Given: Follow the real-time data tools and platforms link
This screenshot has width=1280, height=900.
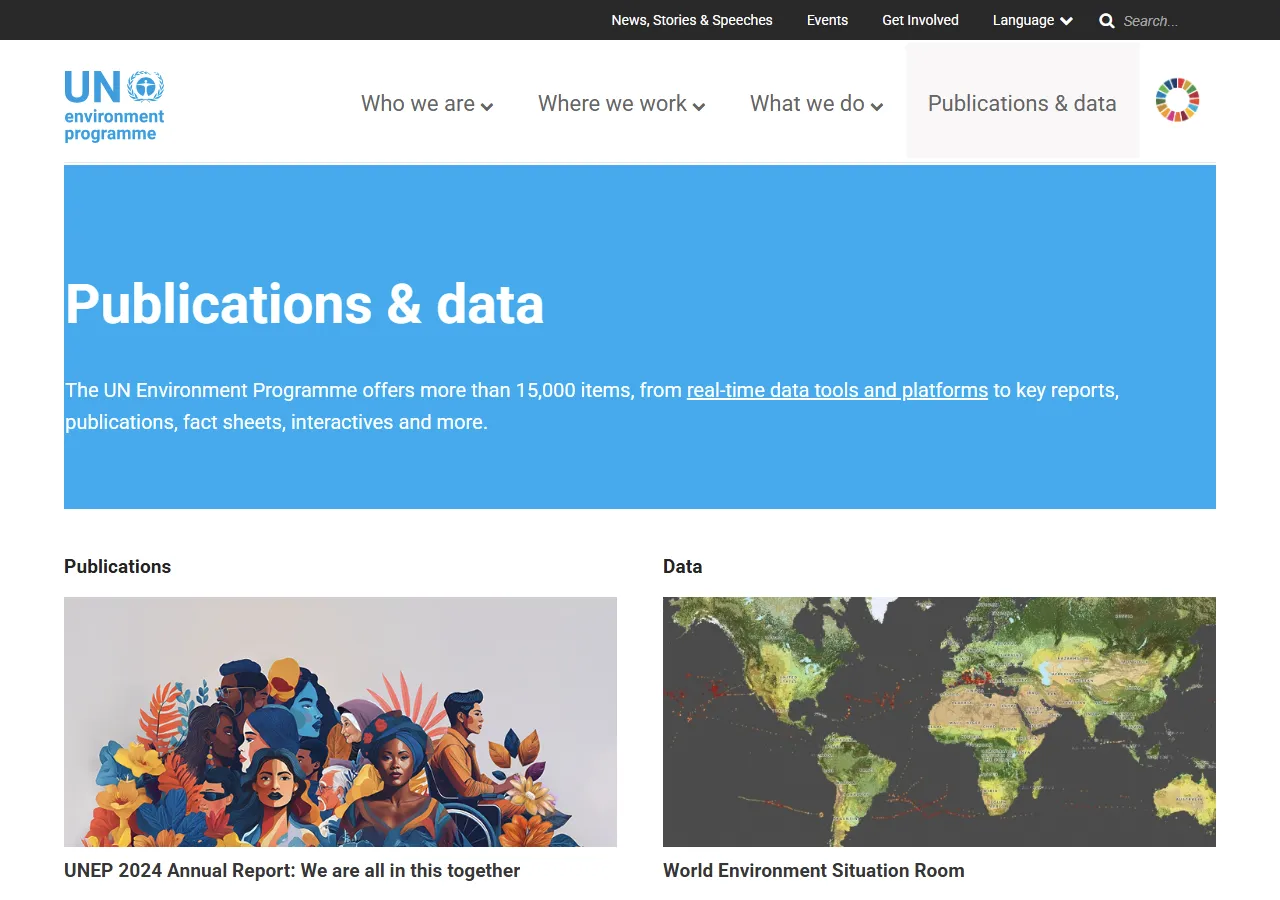Looking at the screenshot, I should coord(837,390).
